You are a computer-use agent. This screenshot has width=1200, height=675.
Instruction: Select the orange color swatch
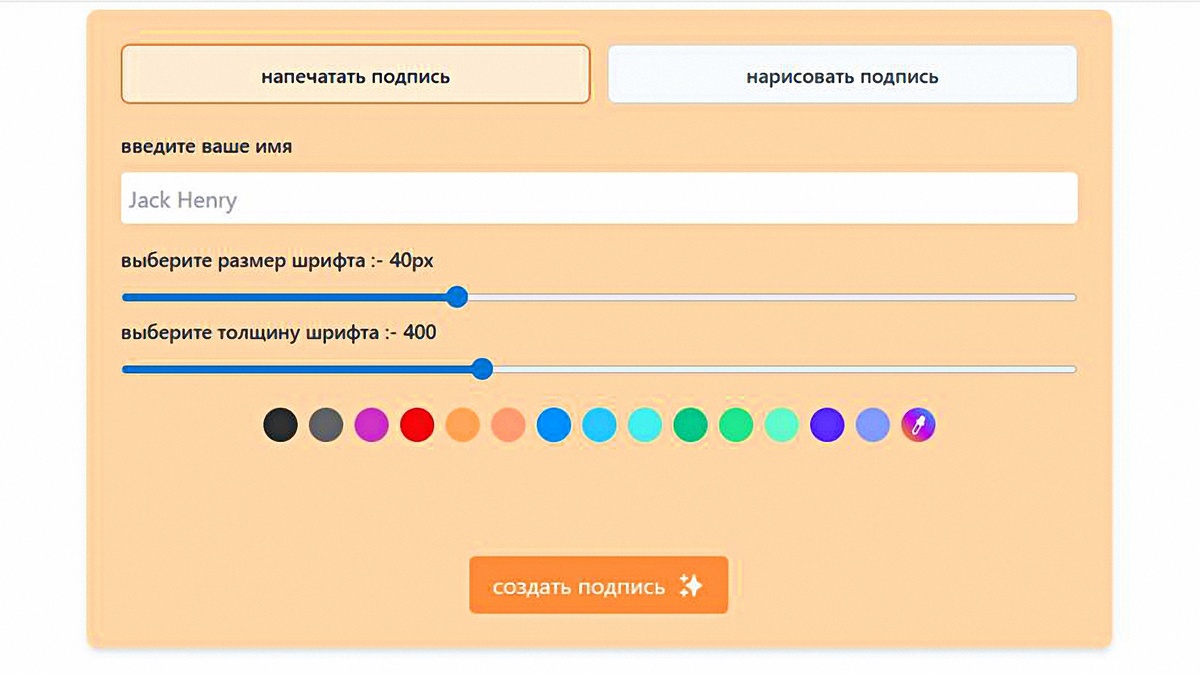point(463,424)
